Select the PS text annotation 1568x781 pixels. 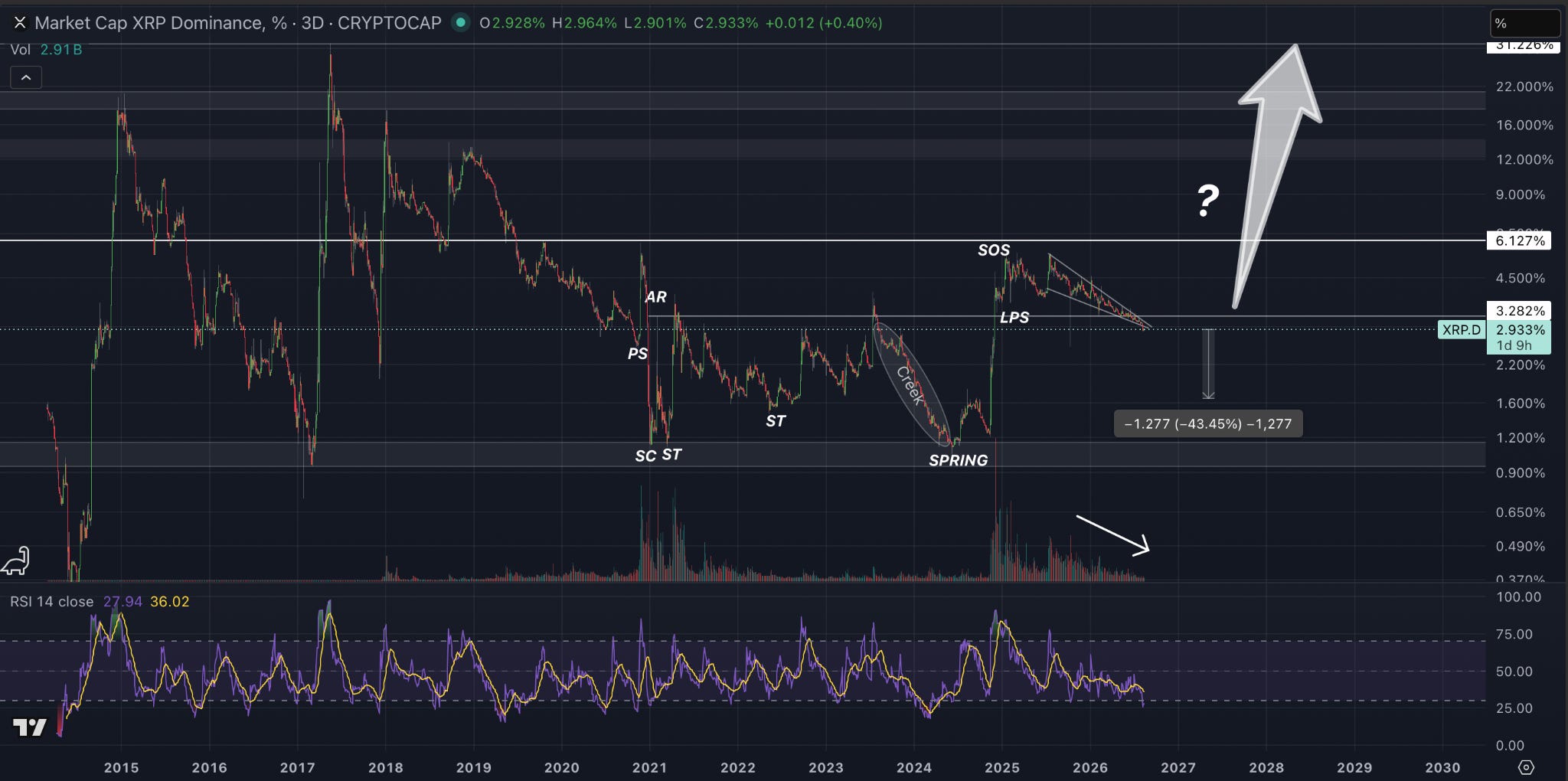coord(638,354)
